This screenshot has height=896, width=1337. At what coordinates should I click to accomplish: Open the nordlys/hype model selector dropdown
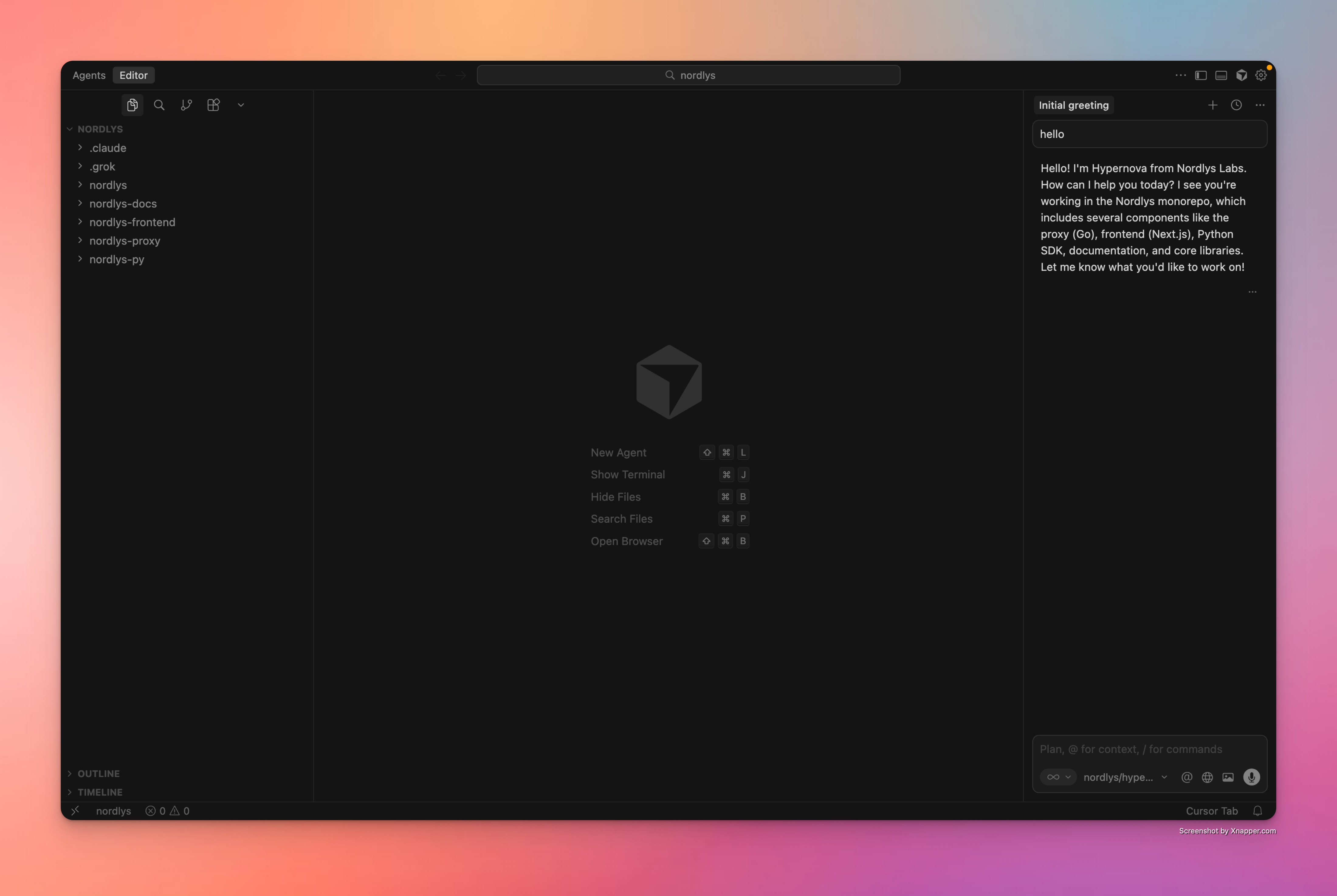tap(1123, 777)
